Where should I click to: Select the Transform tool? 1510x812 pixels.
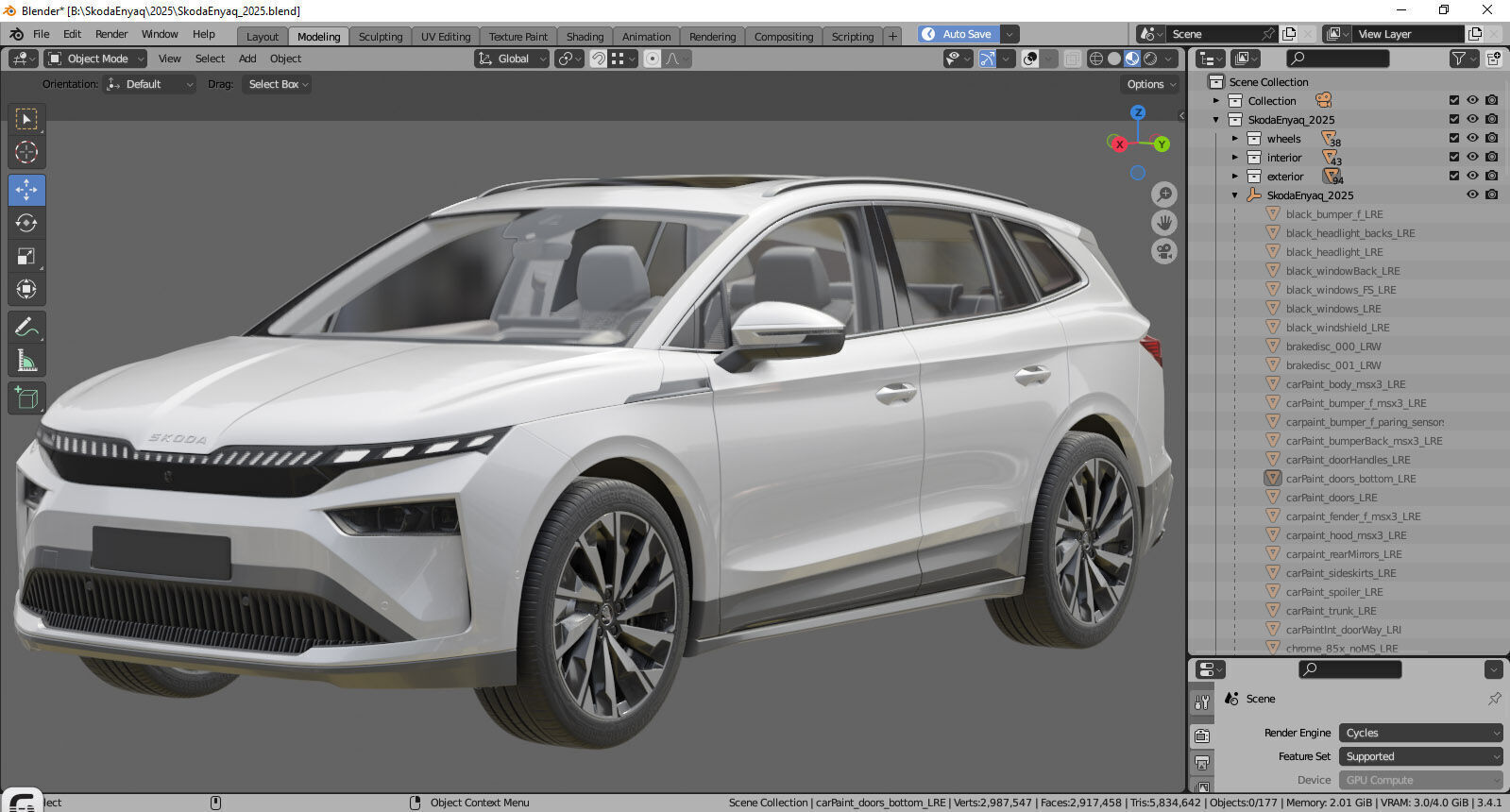pos(26,289)
